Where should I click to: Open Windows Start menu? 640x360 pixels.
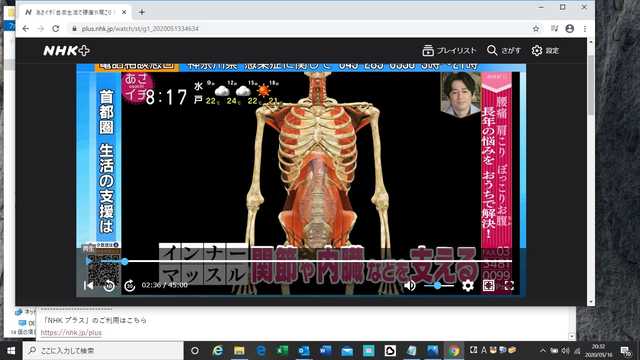click(x=11, y=351)
